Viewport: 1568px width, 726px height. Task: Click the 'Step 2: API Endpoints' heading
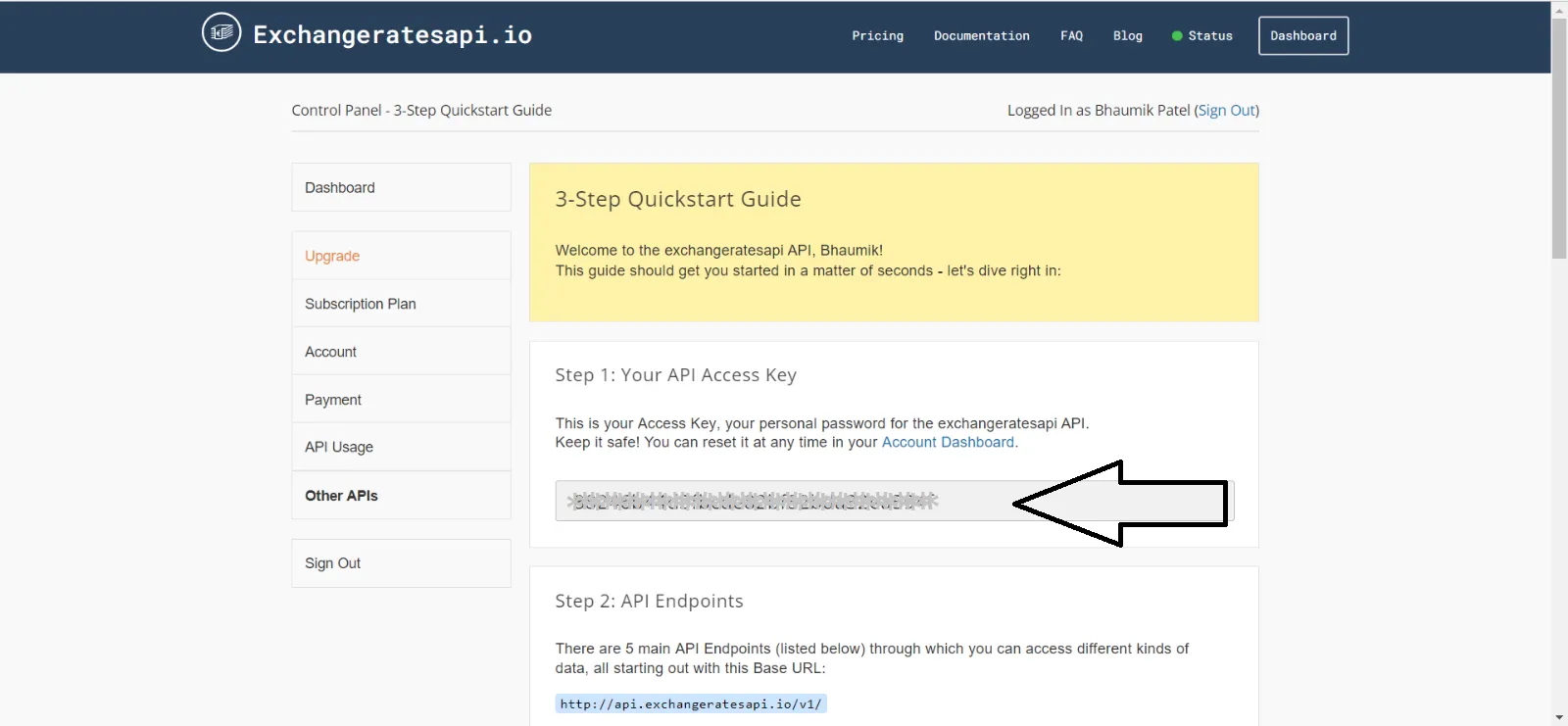[x=649, y=602]
